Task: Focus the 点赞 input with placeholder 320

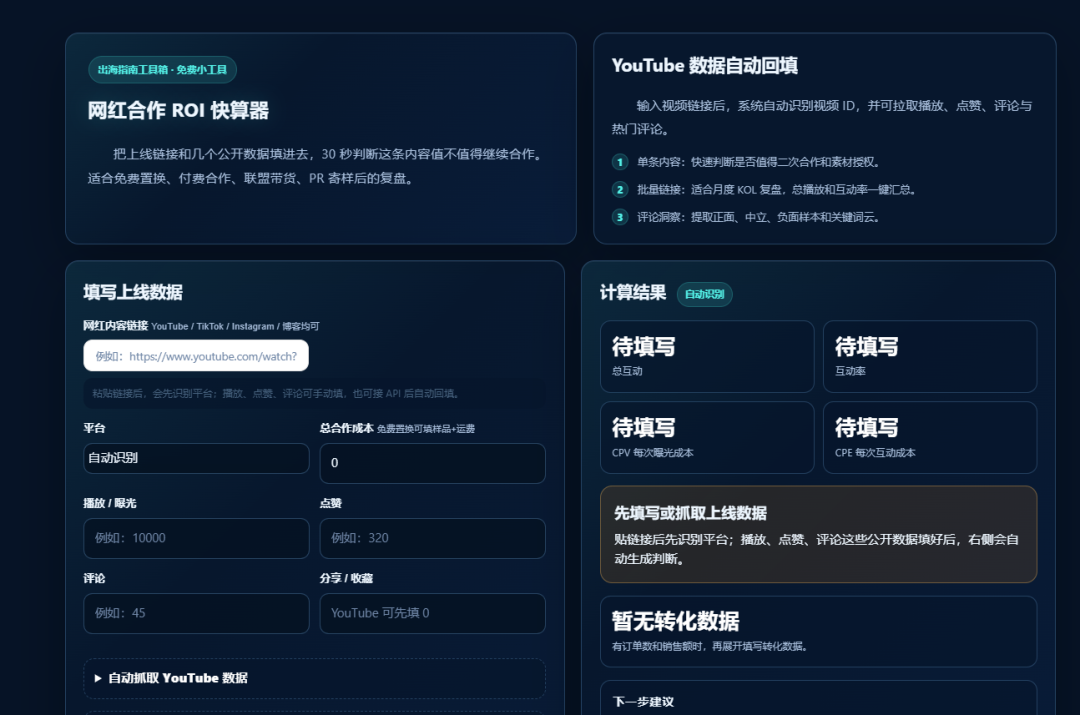Action: click(x=433, y=538)
